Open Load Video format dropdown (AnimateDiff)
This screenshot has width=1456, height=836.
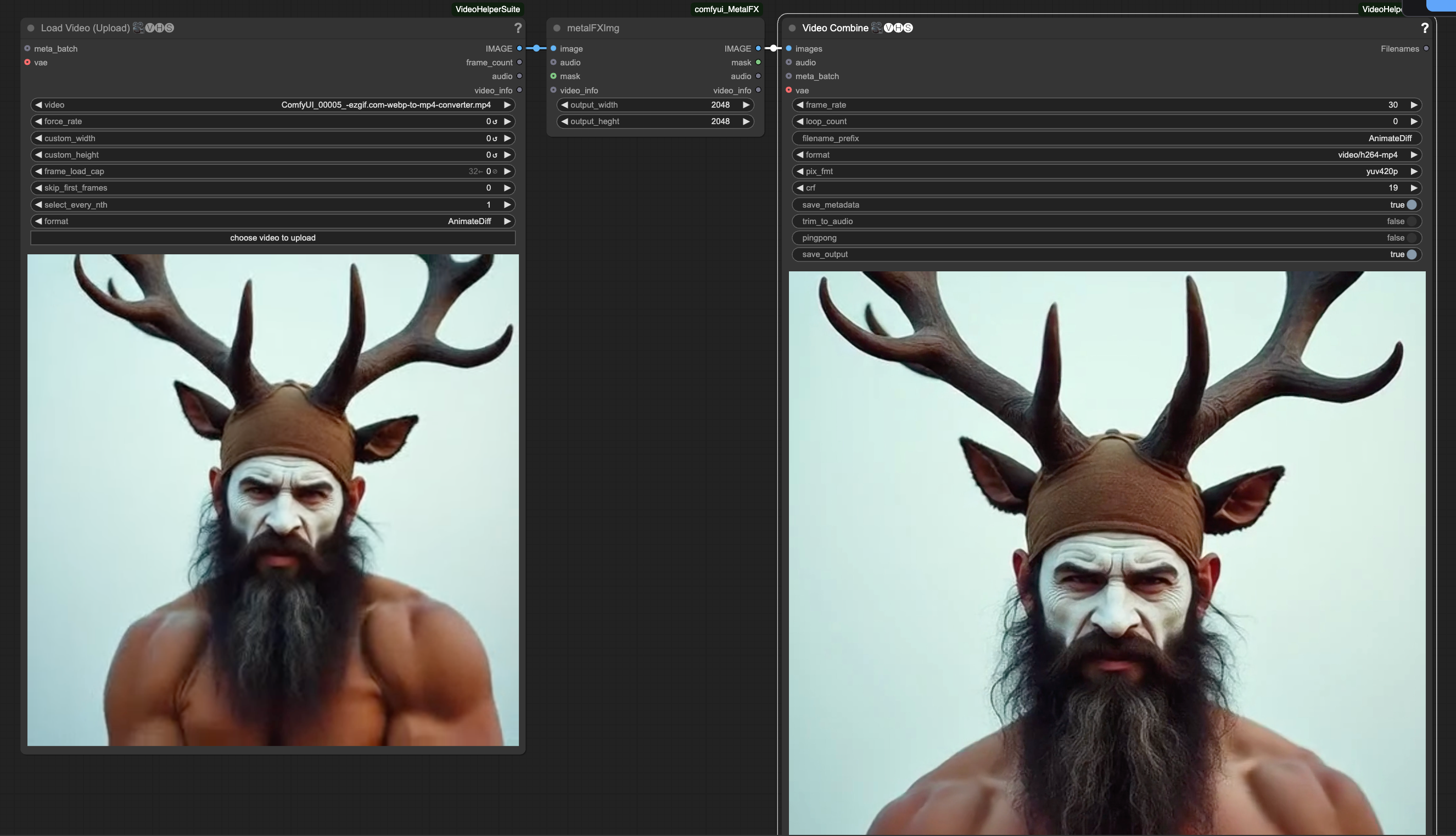click(273, 221)
